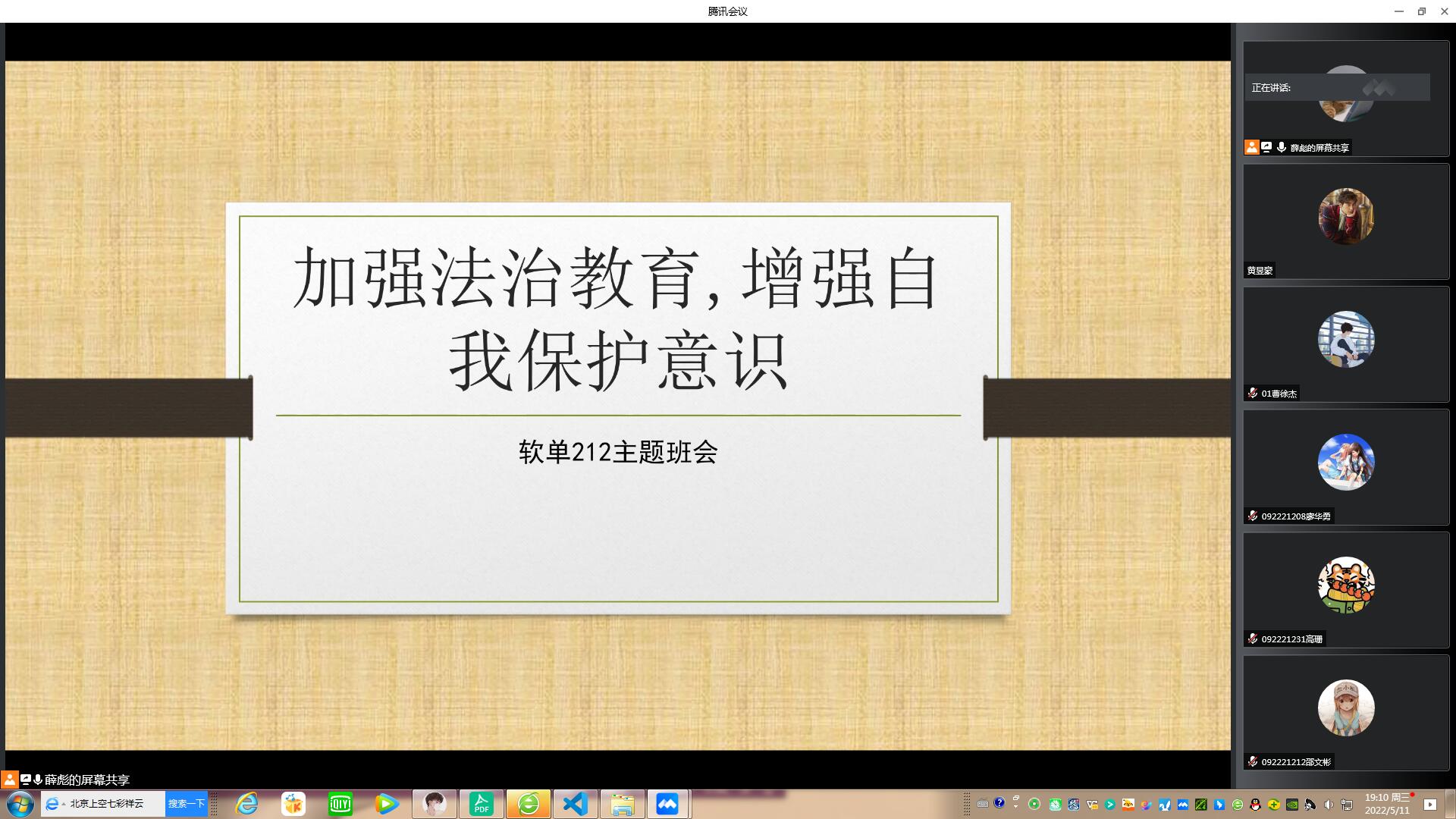1456x819 pixels.
Task: Click the blue help question-mark tray icon
Action: click(x=999, y=802)
